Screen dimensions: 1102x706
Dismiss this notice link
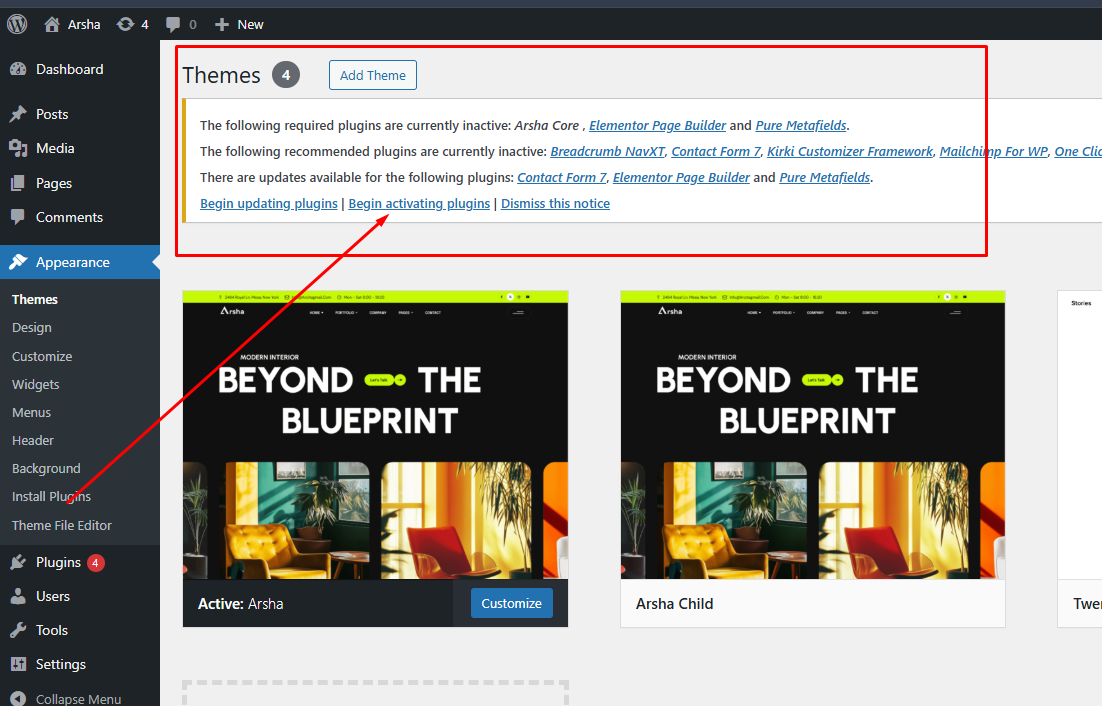[x=555, y=204]
